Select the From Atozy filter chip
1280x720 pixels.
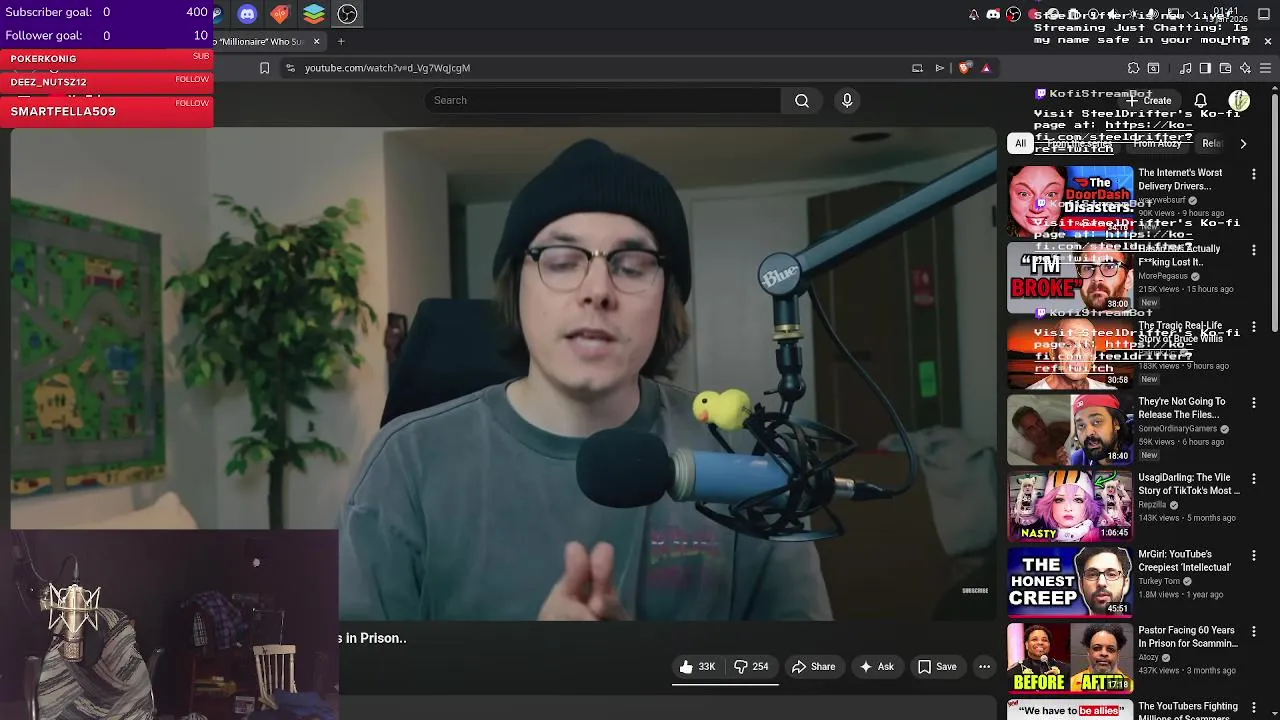click(x=1157, y=143)
